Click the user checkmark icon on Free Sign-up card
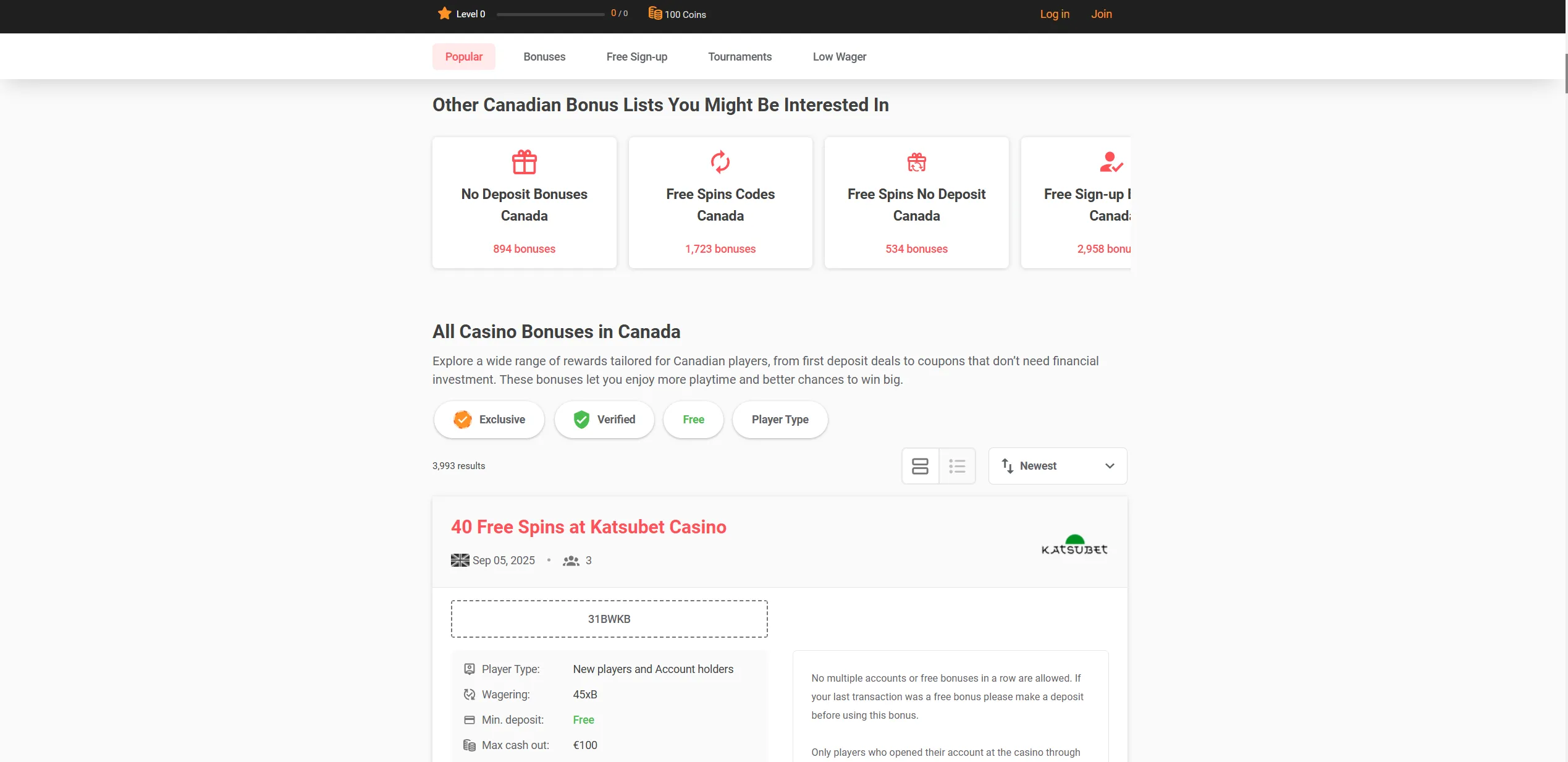This screenshot has height=762, width=1568. pyautogui.click(x=1111, y=162)
